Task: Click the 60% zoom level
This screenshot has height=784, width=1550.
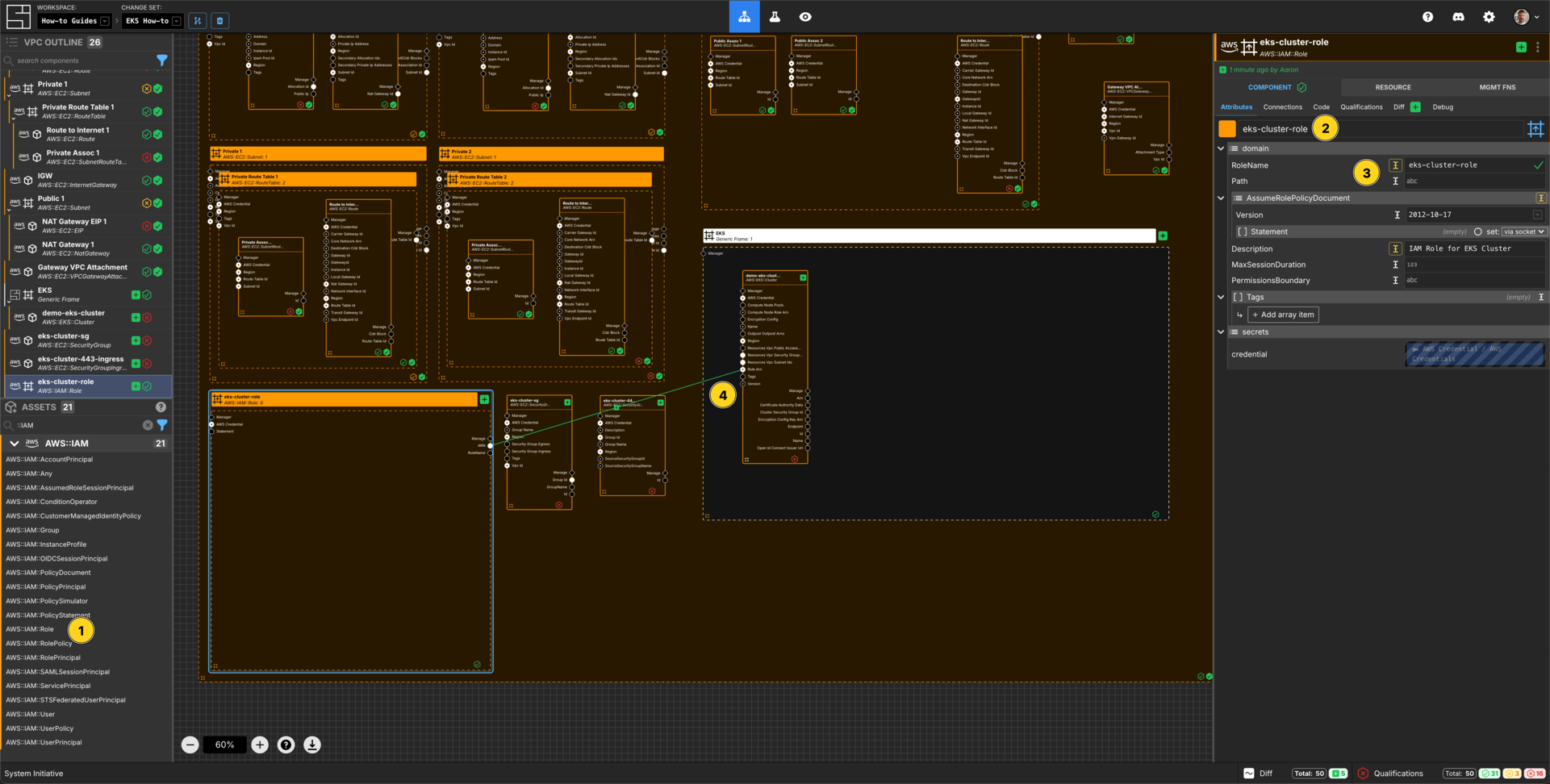Action: point(224,744)
